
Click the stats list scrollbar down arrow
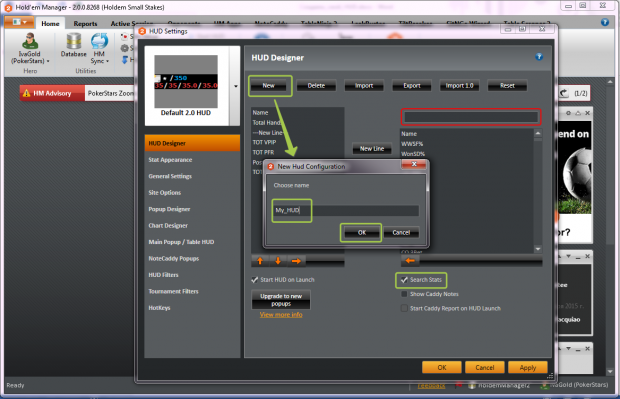[538, 249]
